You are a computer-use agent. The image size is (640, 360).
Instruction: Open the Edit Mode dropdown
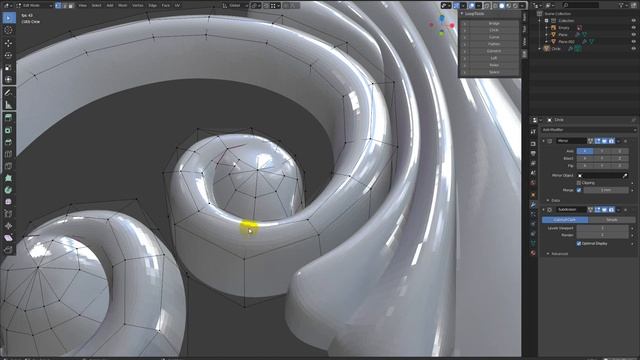(34, 5)
